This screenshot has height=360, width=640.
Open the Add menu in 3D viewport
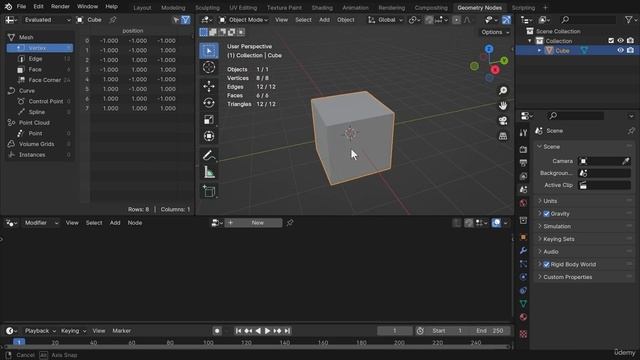(x=324, y=20)
